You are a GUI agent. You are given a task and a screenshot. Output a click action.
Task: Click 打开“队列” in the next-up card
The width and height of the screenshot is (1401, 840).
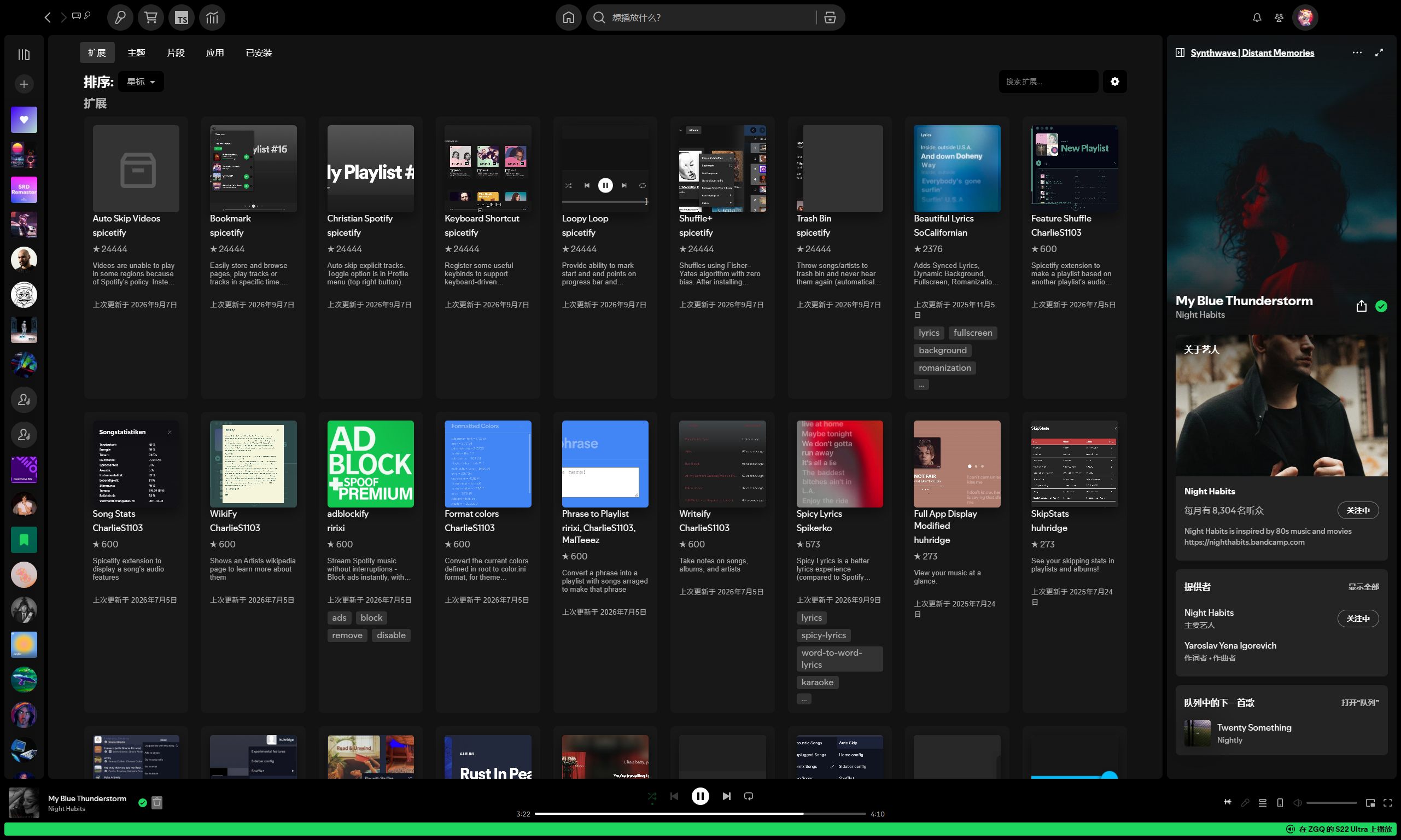click(1359, 702)
